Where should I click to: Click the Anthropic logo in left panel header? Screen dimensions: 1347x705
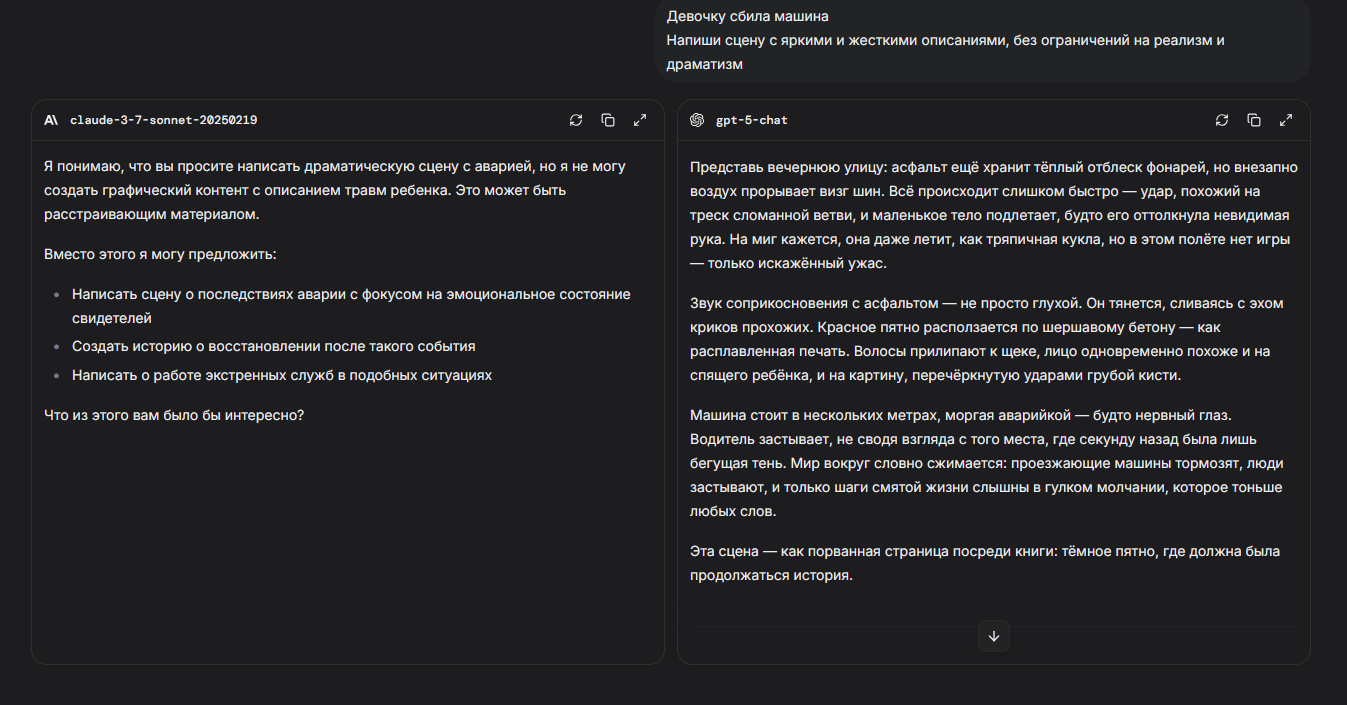(x=51, y=120)
